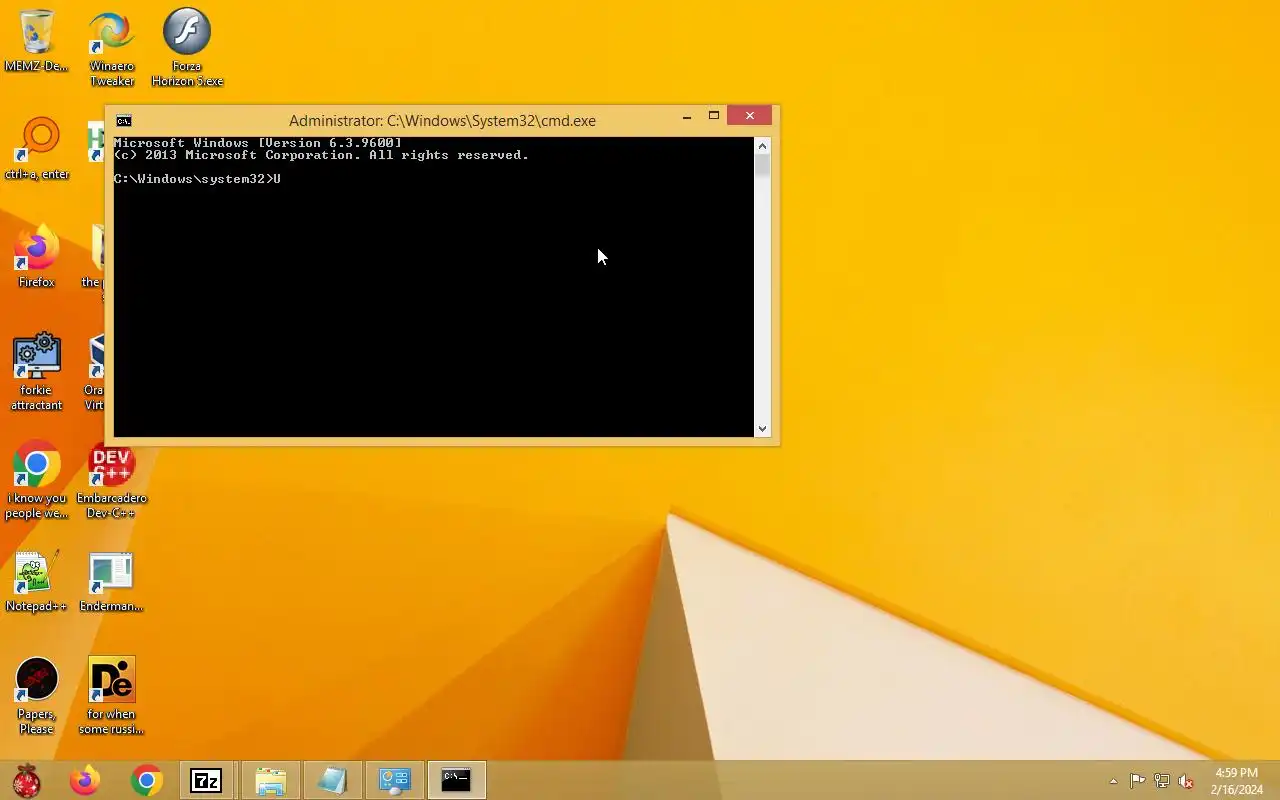This screenshot has width=1280, height=800.
Task: Select the 'forkie attractant' desktop icon
Action: [37, 372]
